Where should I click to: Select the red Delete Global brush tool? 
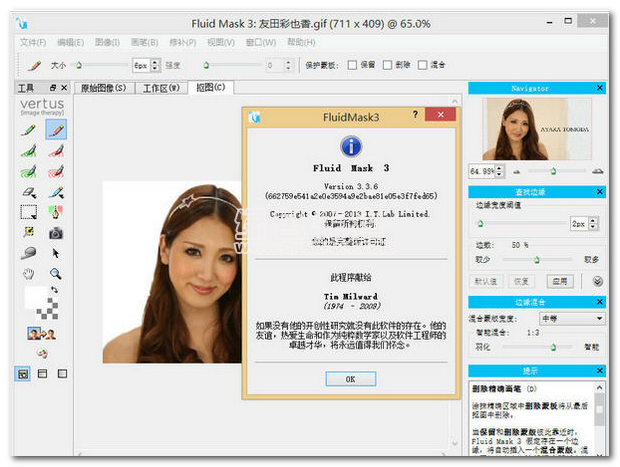56,172
